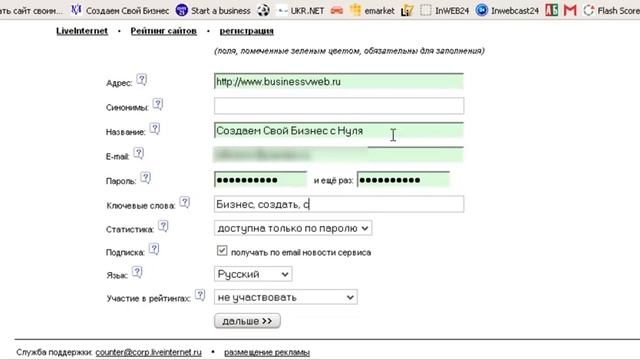This screenshot has width=640, height=360.
Task: Follow the регистрация link
Action: click(x=247, y=31)
